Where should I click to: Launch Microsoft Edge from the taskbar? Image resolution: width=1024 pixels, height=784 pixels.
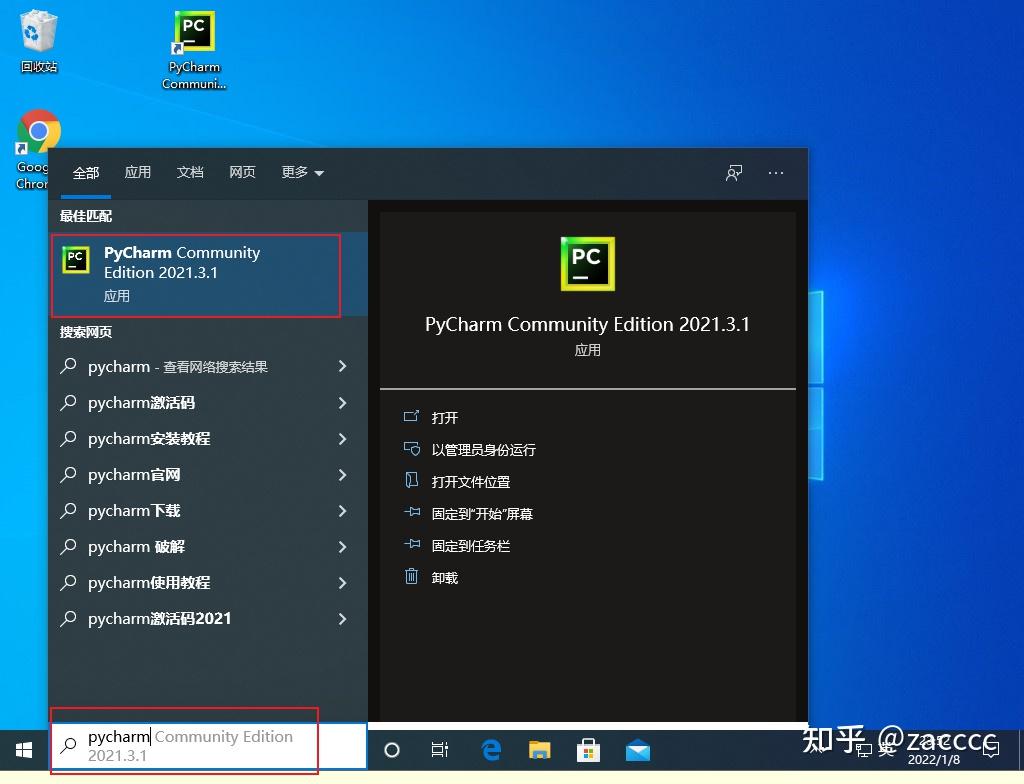(x=491, y=750)
